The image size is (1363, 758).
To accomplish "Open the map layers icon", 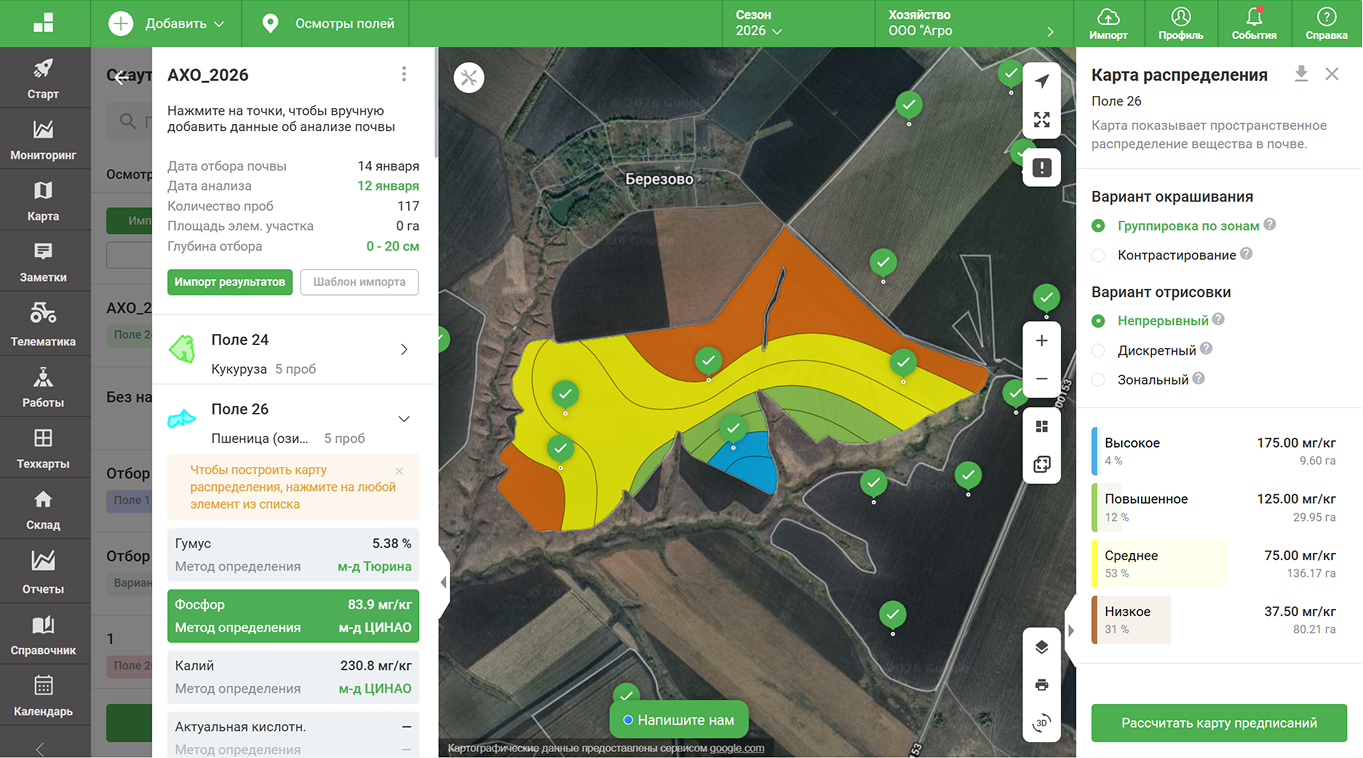I will click(1042, 647).
